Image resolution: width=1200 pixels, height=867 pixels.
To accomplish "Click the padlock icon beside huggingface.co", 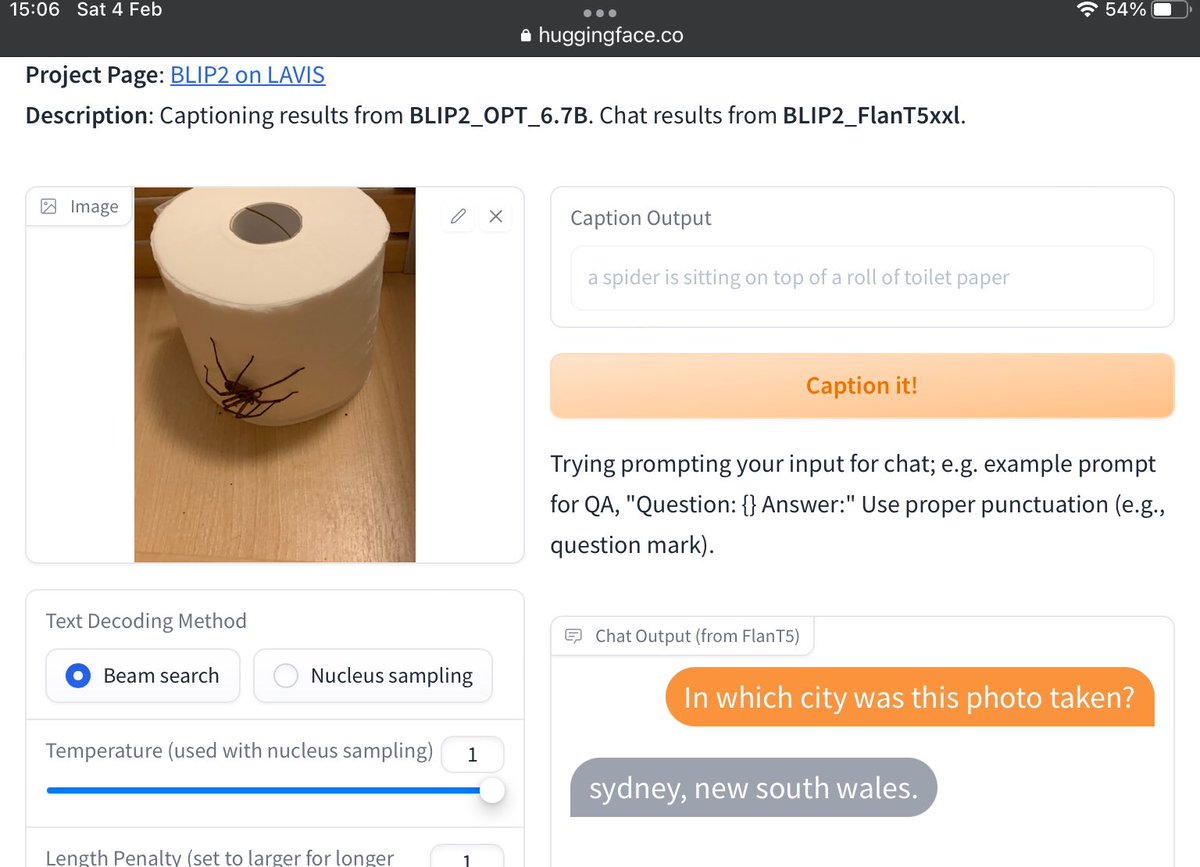I will coord(526,36).
